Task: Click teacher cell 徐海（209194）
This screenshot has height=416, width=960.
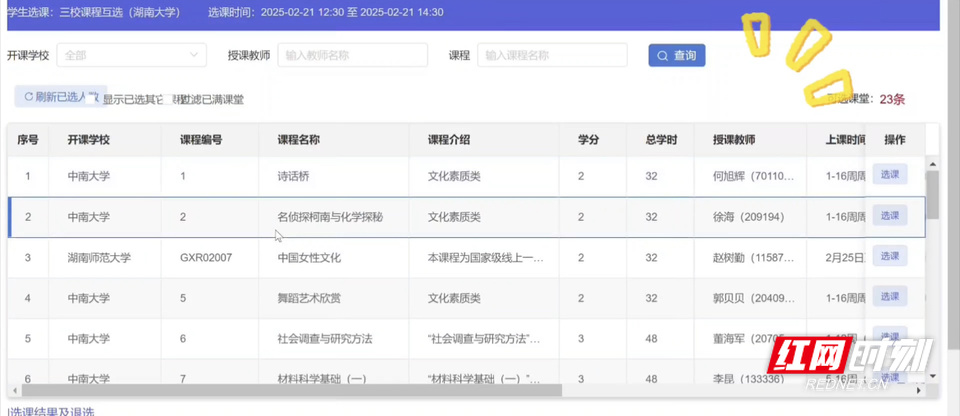Action: (x=748, y=217)
